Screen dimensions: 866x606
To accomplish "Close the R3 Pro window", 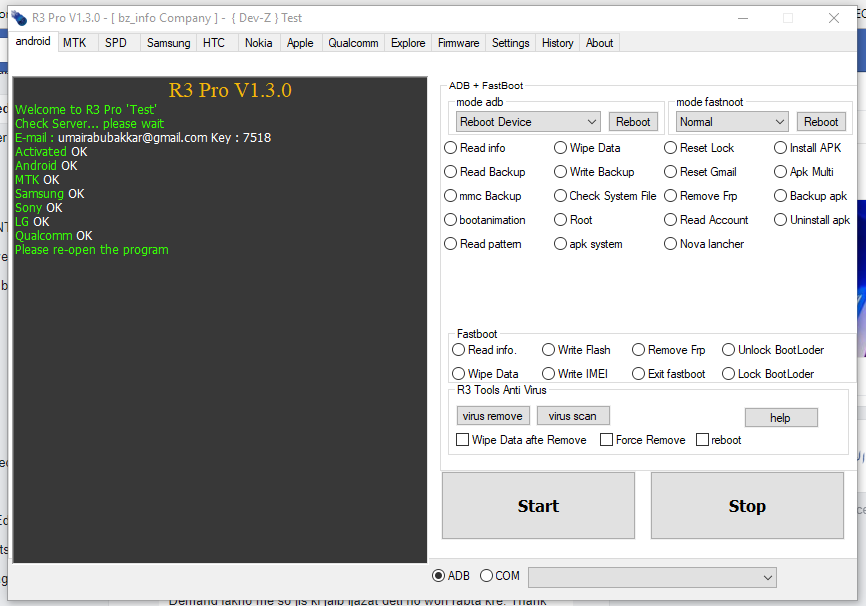I will [x=834, y=18].
